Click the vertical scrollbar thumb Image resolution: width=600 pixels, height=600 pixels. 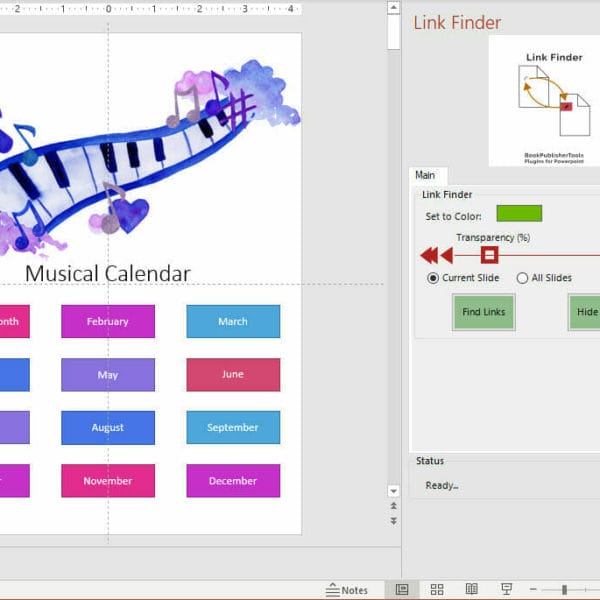tap(393, 32)
